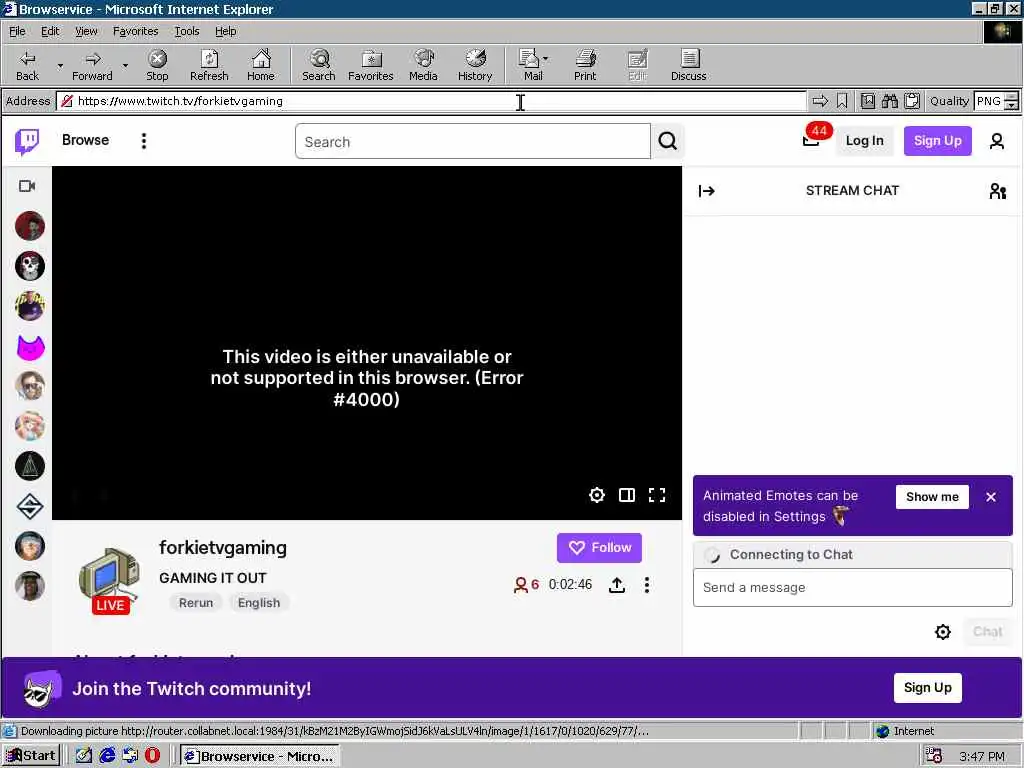Open the user profile icon menu
Viewport: 1024px width, 768px height.
click(997, 141)
